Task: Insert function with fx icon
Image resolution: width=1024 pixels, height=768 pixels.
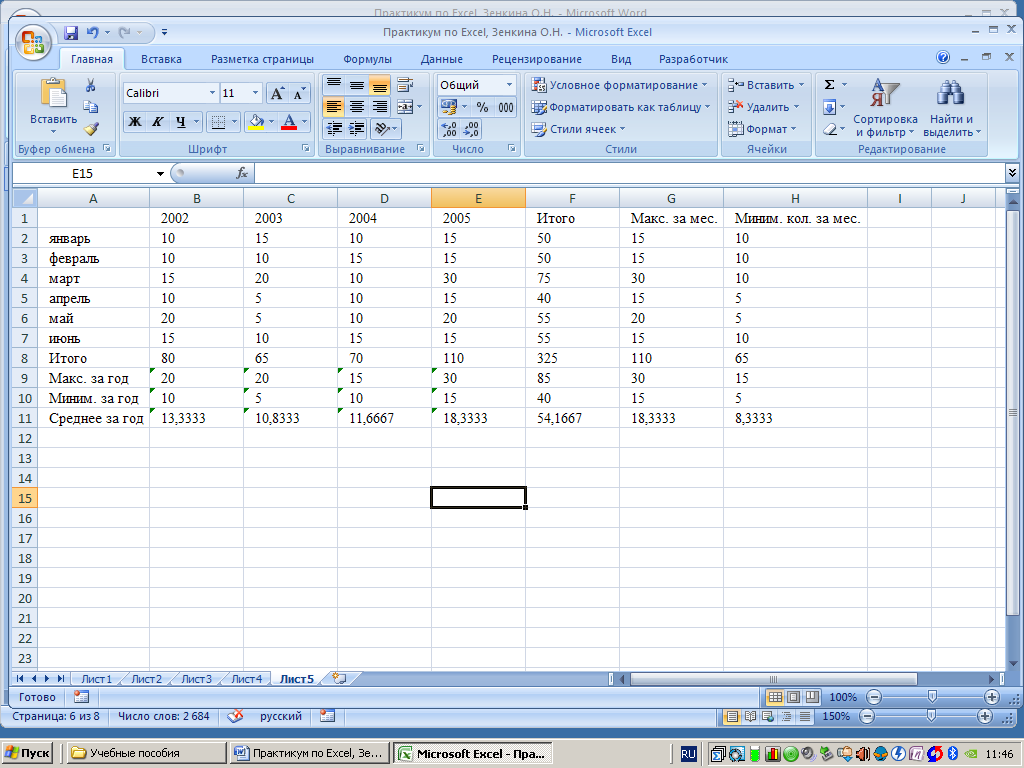Action: click(242, 173)
